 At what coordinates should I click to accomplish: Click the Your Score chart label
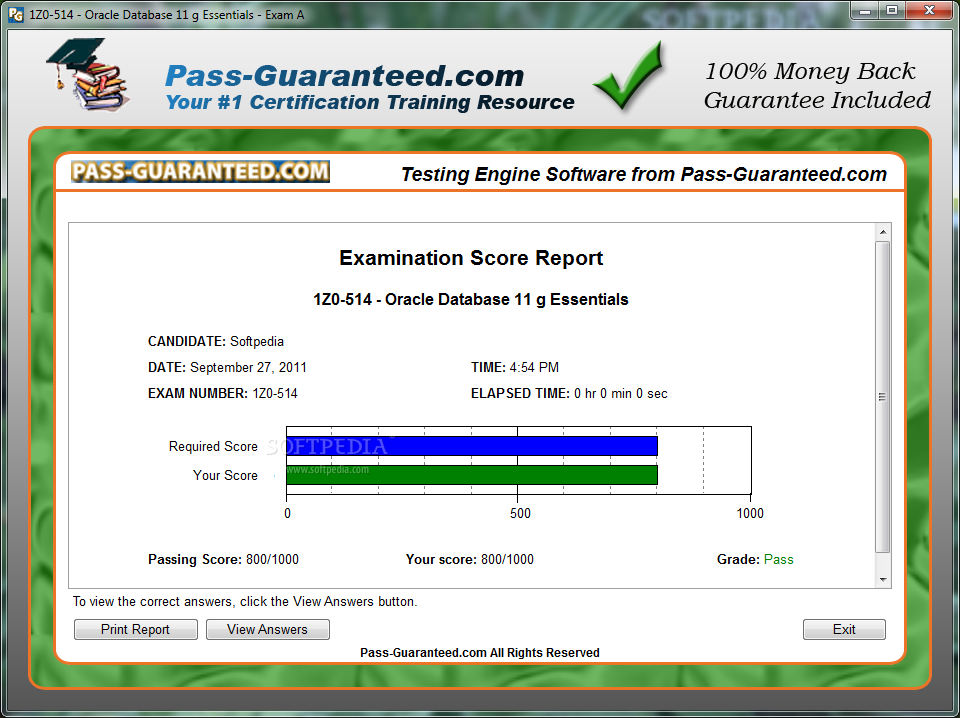coord(225,475)
